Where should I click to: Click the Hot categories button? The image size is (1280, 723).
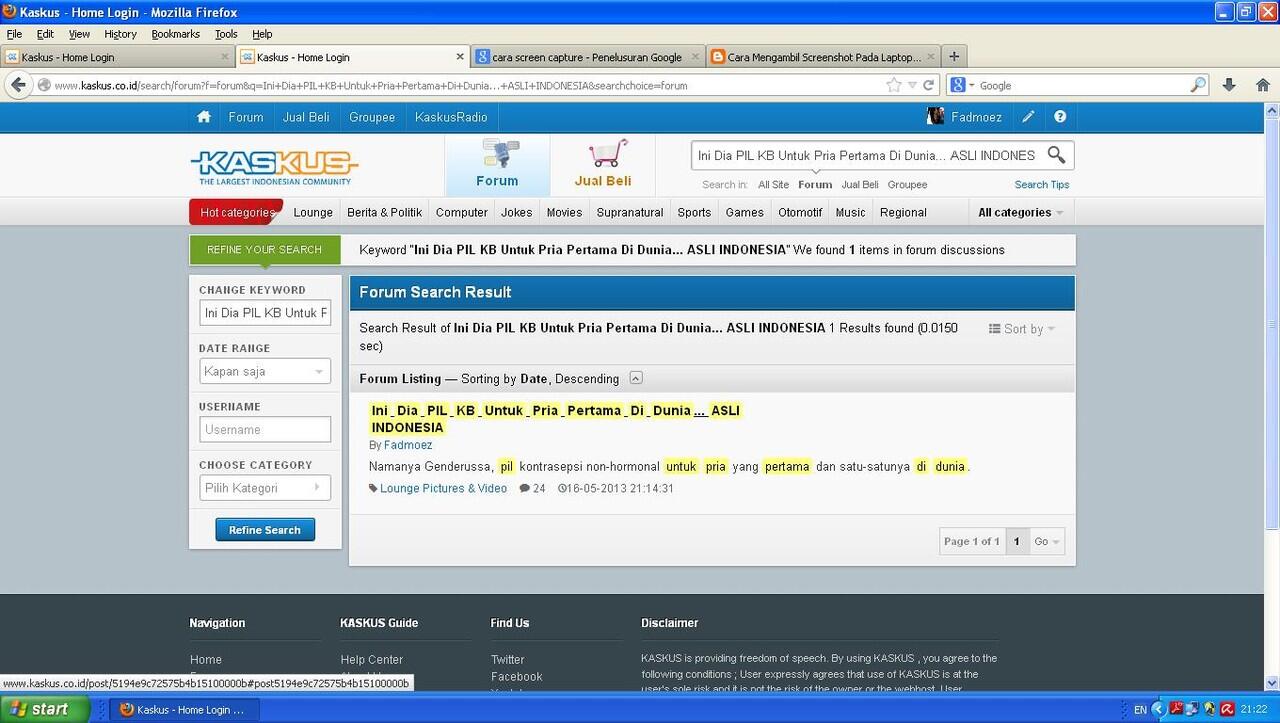pos(237,212)
